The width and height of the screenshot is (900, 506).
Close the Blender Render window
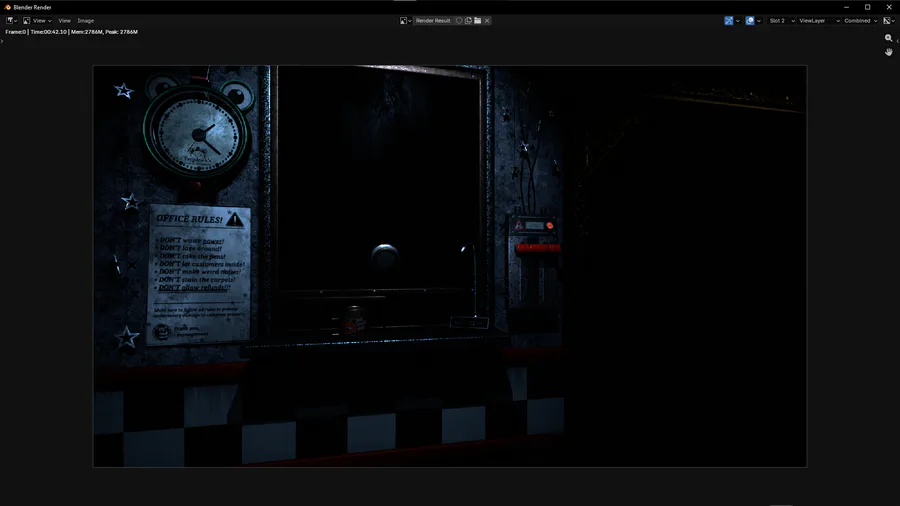coord(889,7)
